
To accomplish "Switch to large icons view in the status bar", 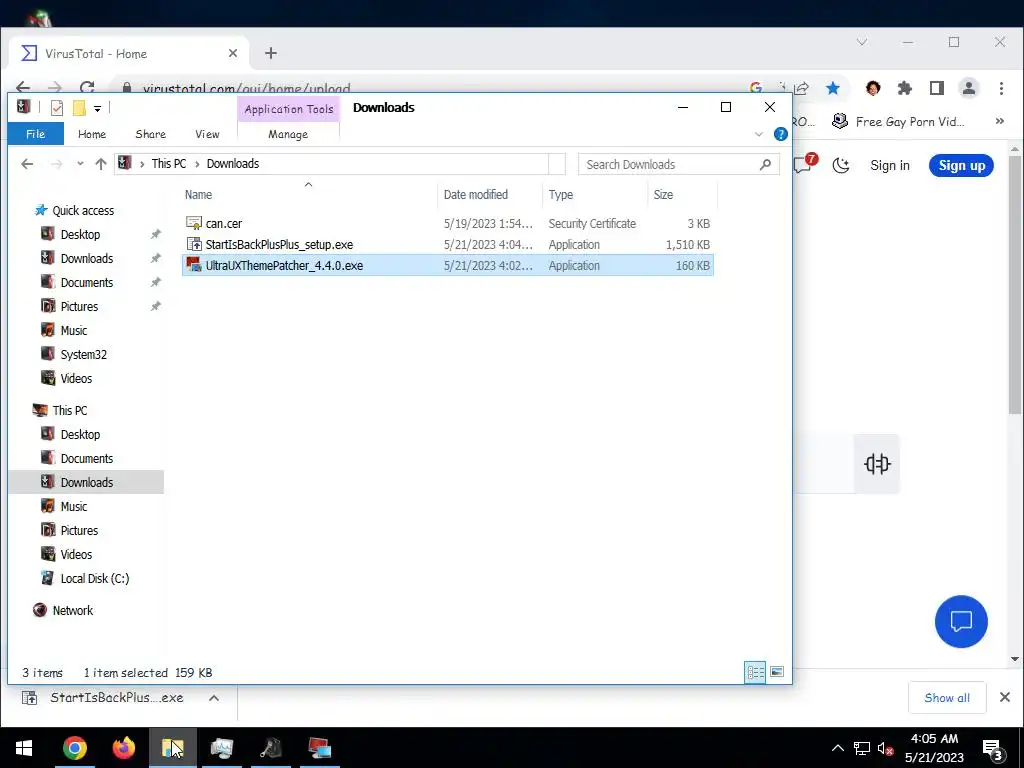I will click(x=777, y=672).
